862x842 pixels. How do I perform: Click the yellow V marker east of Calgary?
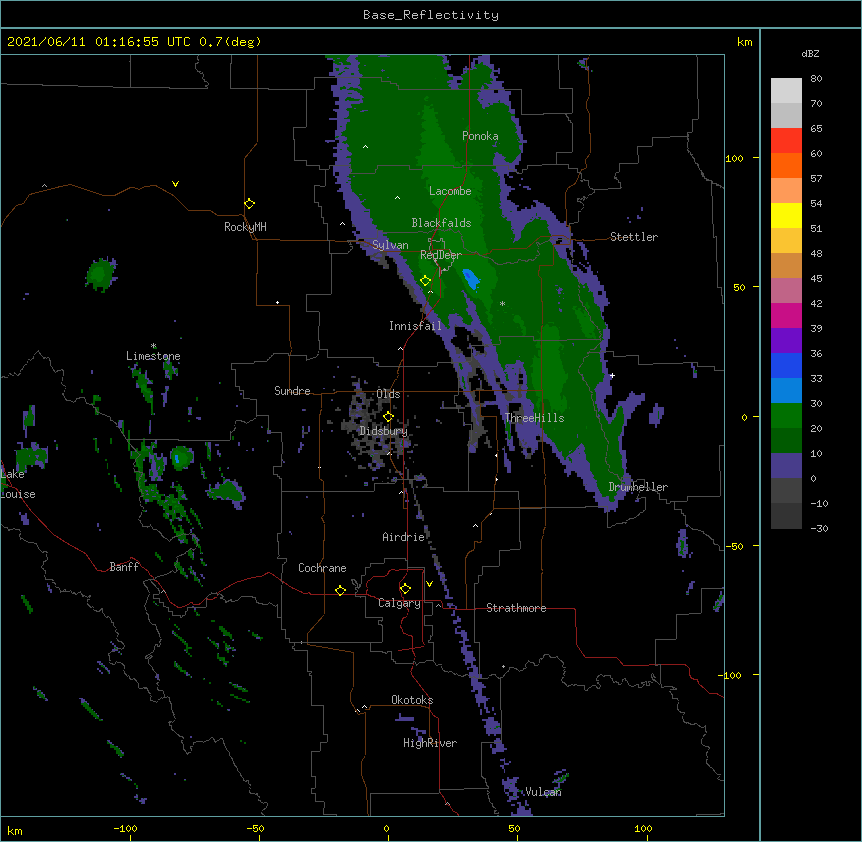coord(429,584)
